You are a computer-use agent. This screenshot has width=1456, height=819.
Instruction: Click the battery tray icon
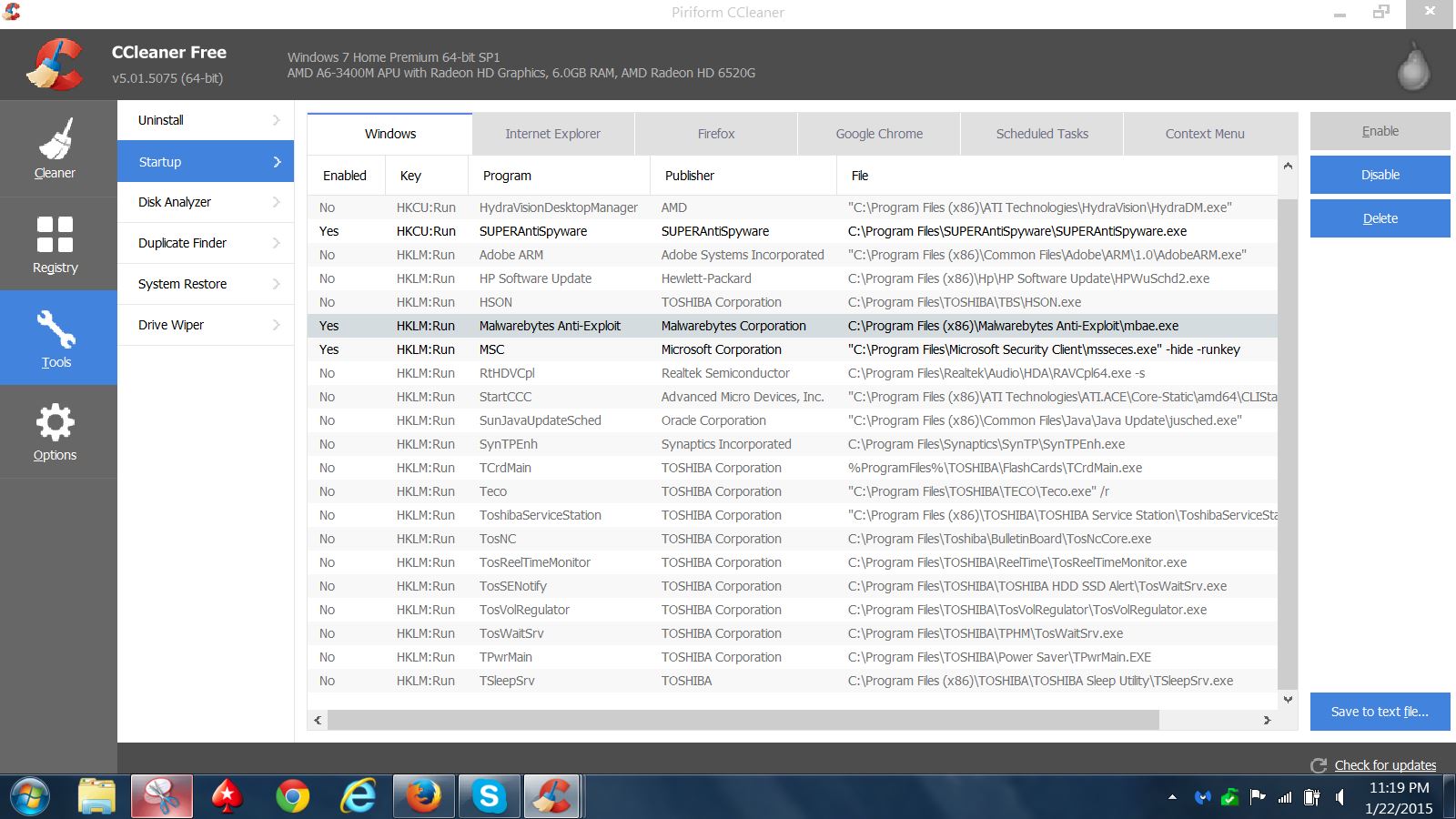[x=1311, y=797]
